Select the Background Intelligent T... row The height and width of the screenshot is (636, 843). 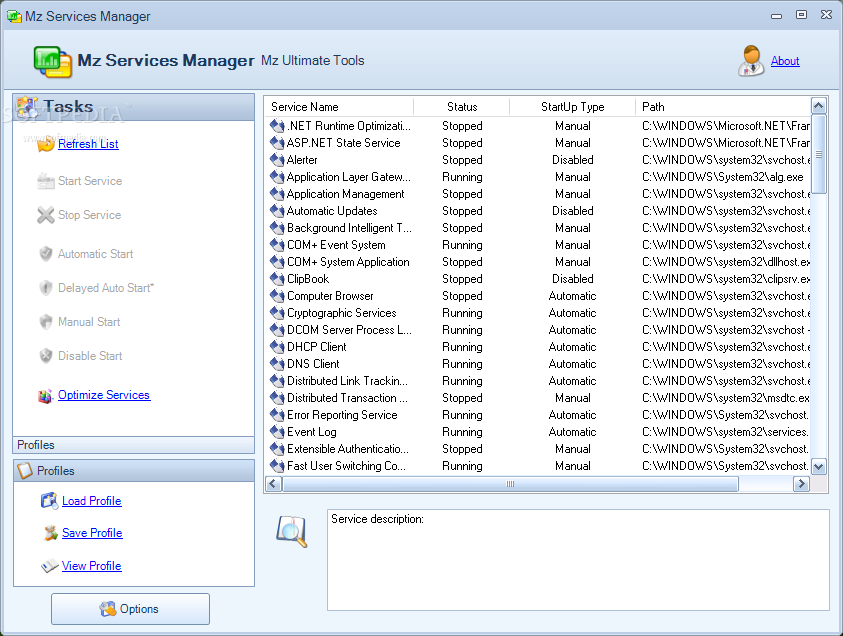point(538,228)
